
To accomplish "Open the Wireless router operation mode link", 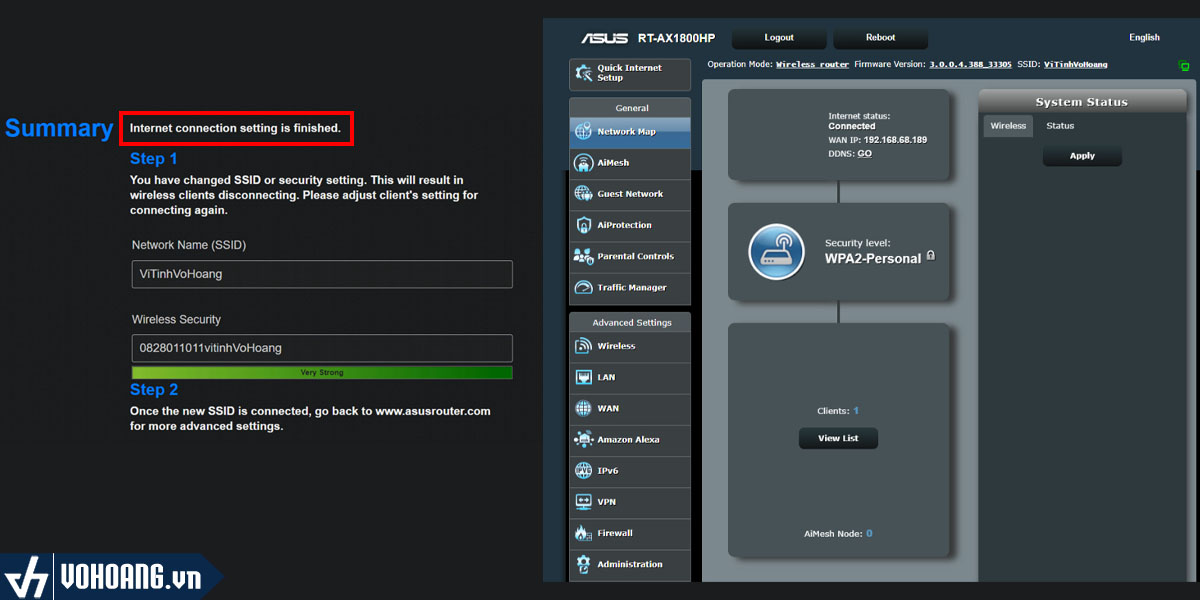I will tap(812, 64).
